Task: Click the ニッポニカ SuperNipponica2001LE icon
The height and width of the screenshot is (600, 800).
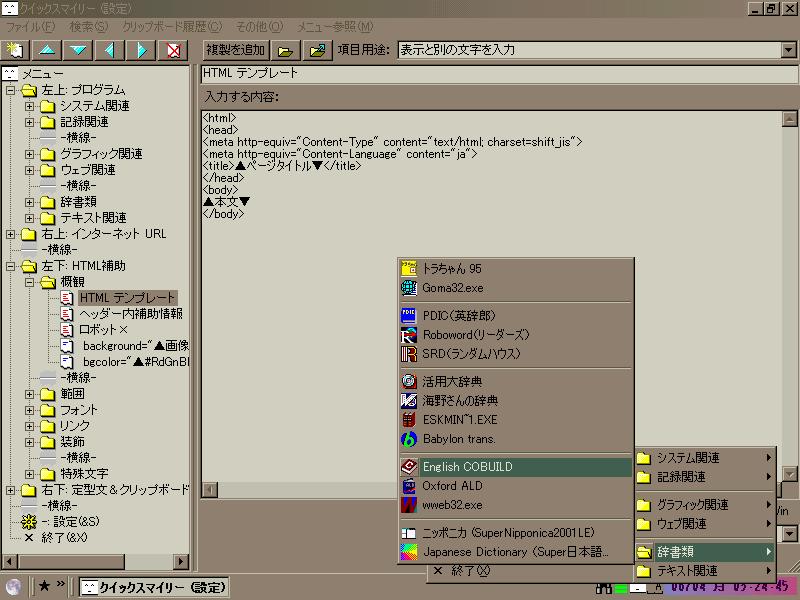Action: pyautogui.click(x=409, y=533)
